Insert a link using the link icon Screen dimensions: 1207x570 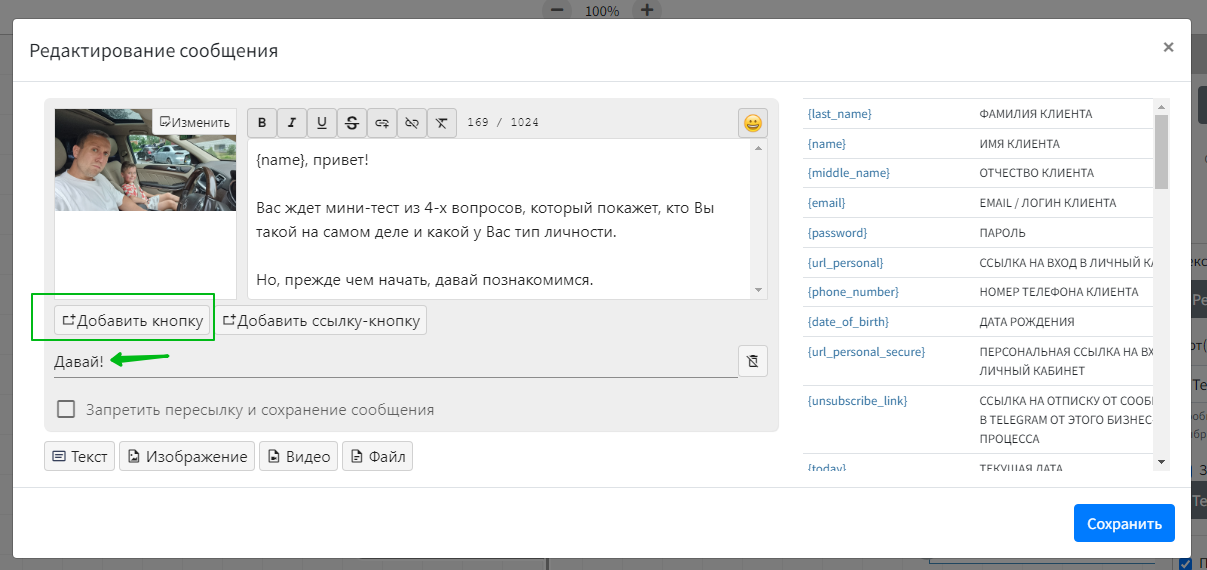pyautogui.click(x=382, y=122)
